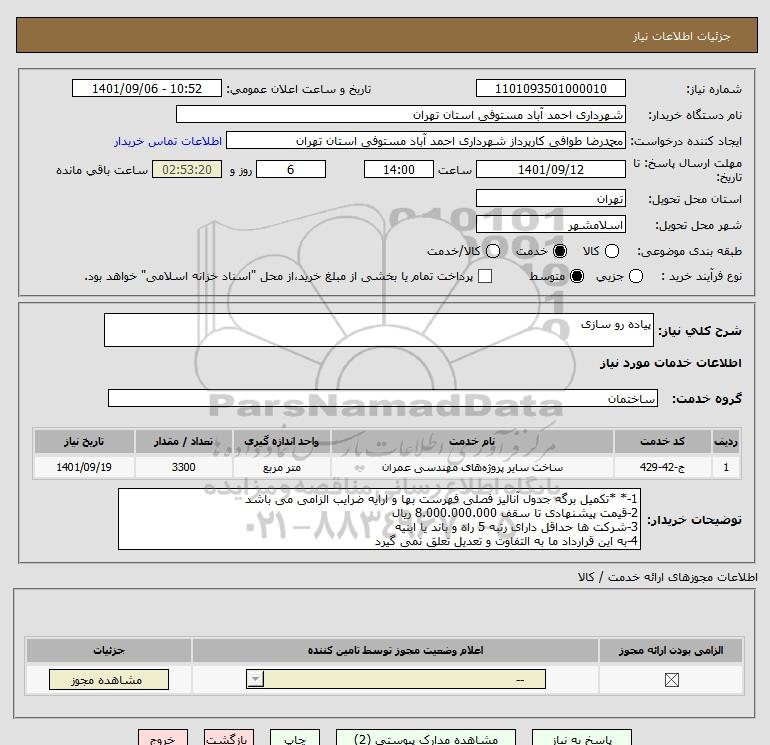Open اطلاعات تماس خریدار contact link

[168, 141]
